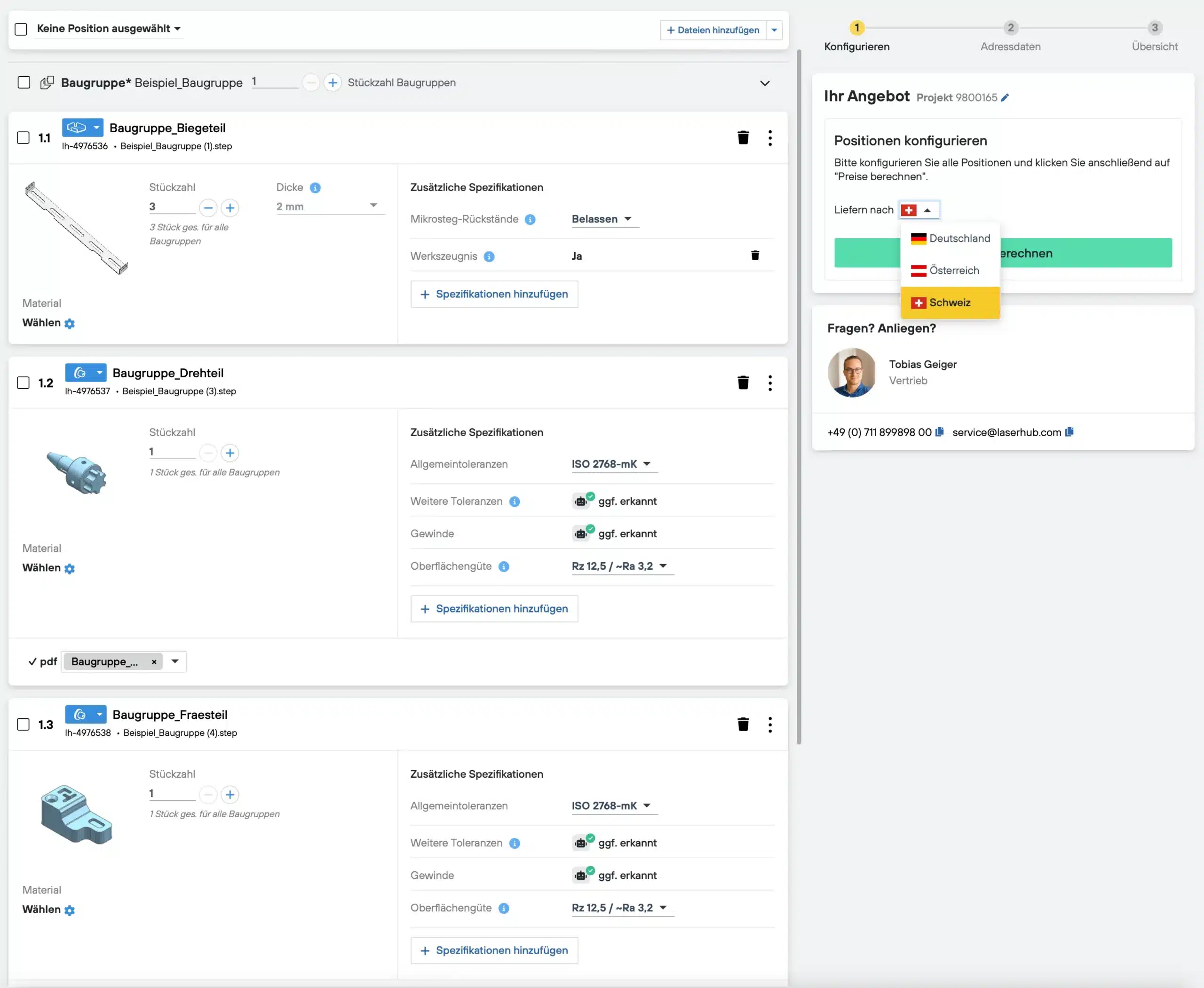
Task: Show Weitere Toleranzen info for Baugruppe_Fraesteil
Action: pyautogui.click(x=515, y=844)
